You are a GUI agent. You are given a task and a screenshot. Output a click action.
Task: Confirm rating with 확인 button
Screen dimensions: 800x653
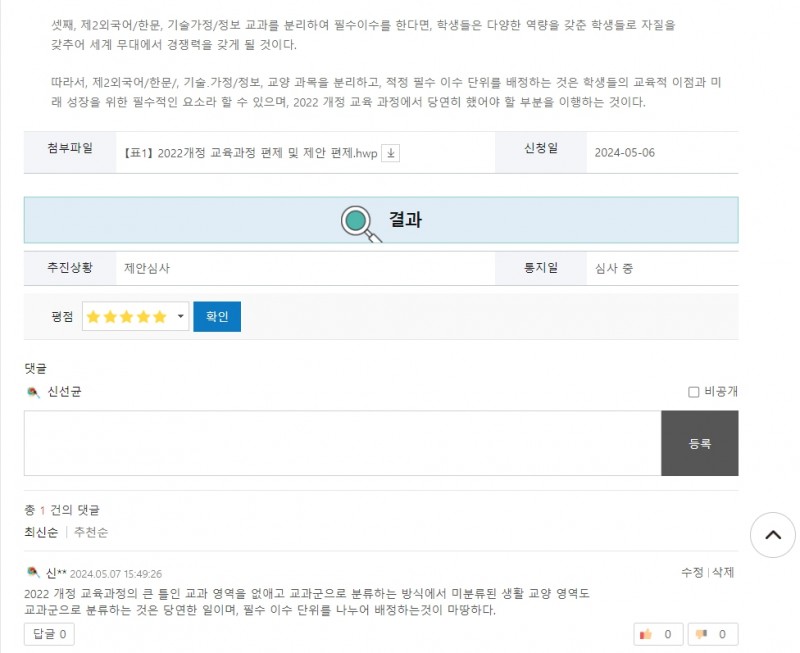click(217, 316)
